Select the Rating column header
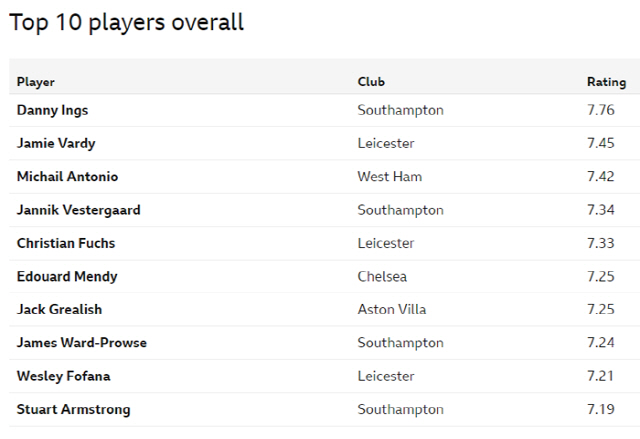640x439 pixels. point(606,82)
